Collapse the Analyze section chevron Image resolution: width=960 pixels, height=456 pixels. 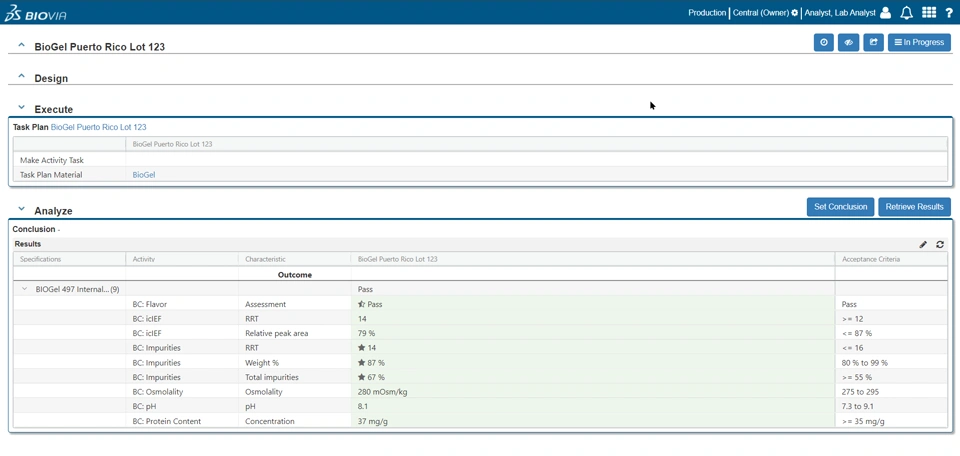(x=21, y=209)
